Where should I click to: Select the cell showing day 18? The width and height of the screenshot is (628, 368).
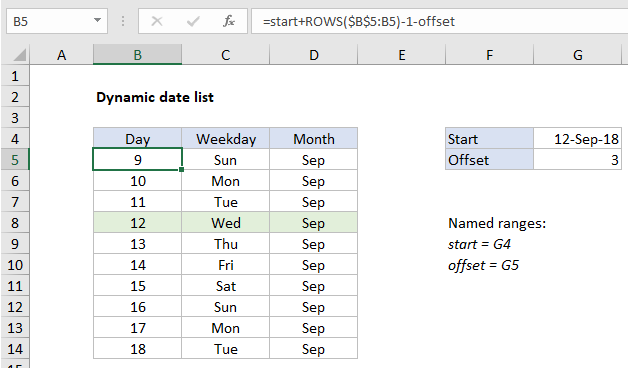[x=137, y=349]
